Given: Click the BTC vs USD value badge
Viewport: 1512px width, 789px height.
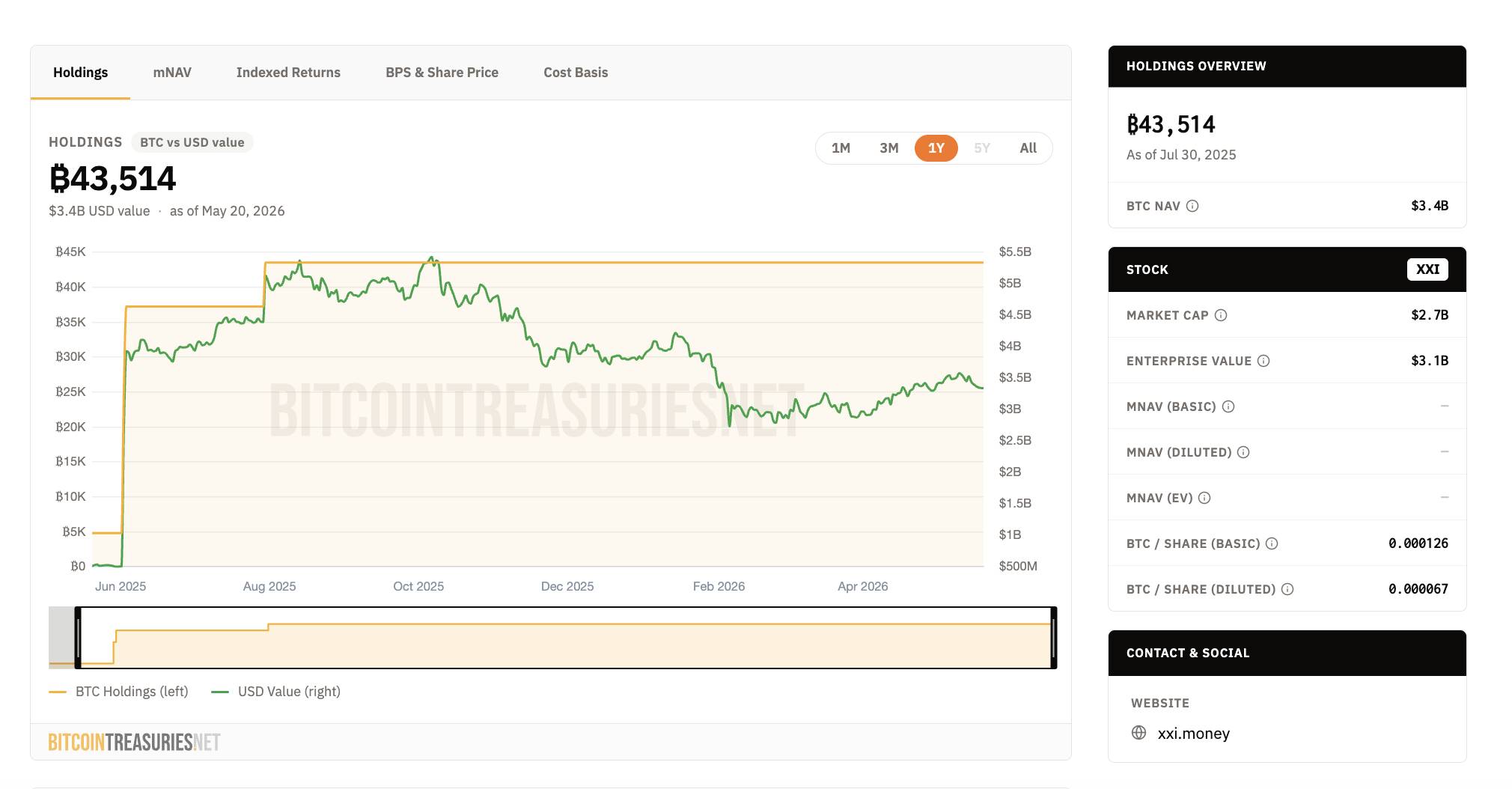Looking at the screenshot, I should 192,142.
